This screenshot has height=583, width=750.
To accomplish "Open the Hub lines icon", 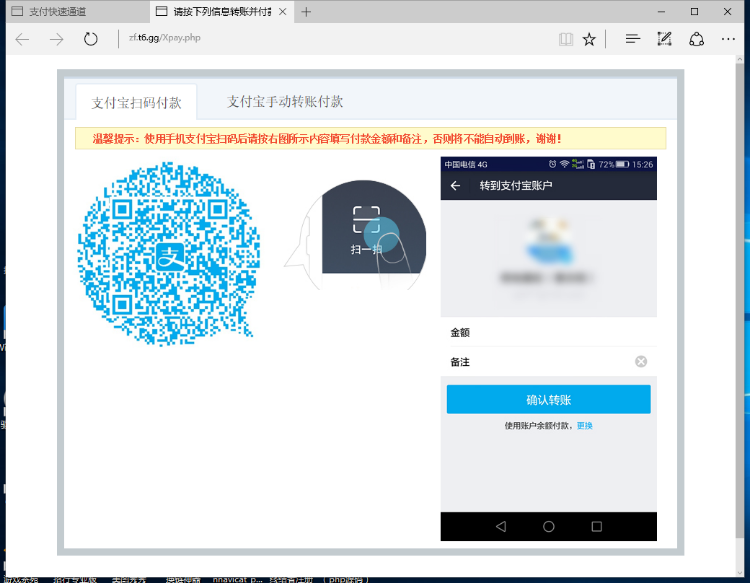I will tap(632, 39).
